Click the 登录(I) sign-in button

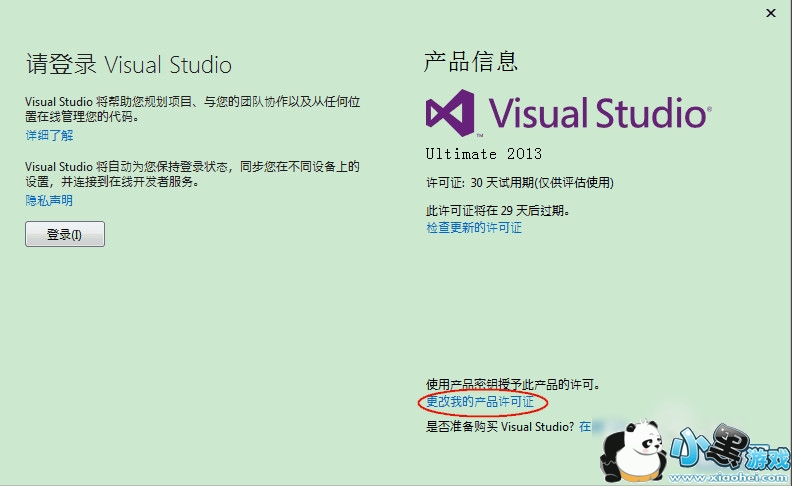65,234
